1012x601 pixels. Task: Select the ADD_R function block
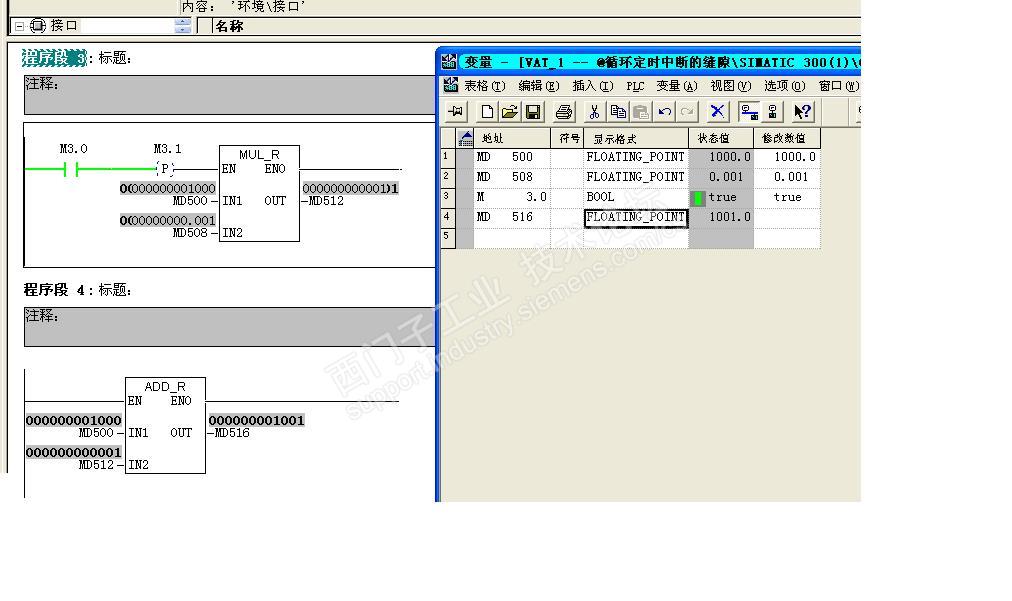[165, 425]
